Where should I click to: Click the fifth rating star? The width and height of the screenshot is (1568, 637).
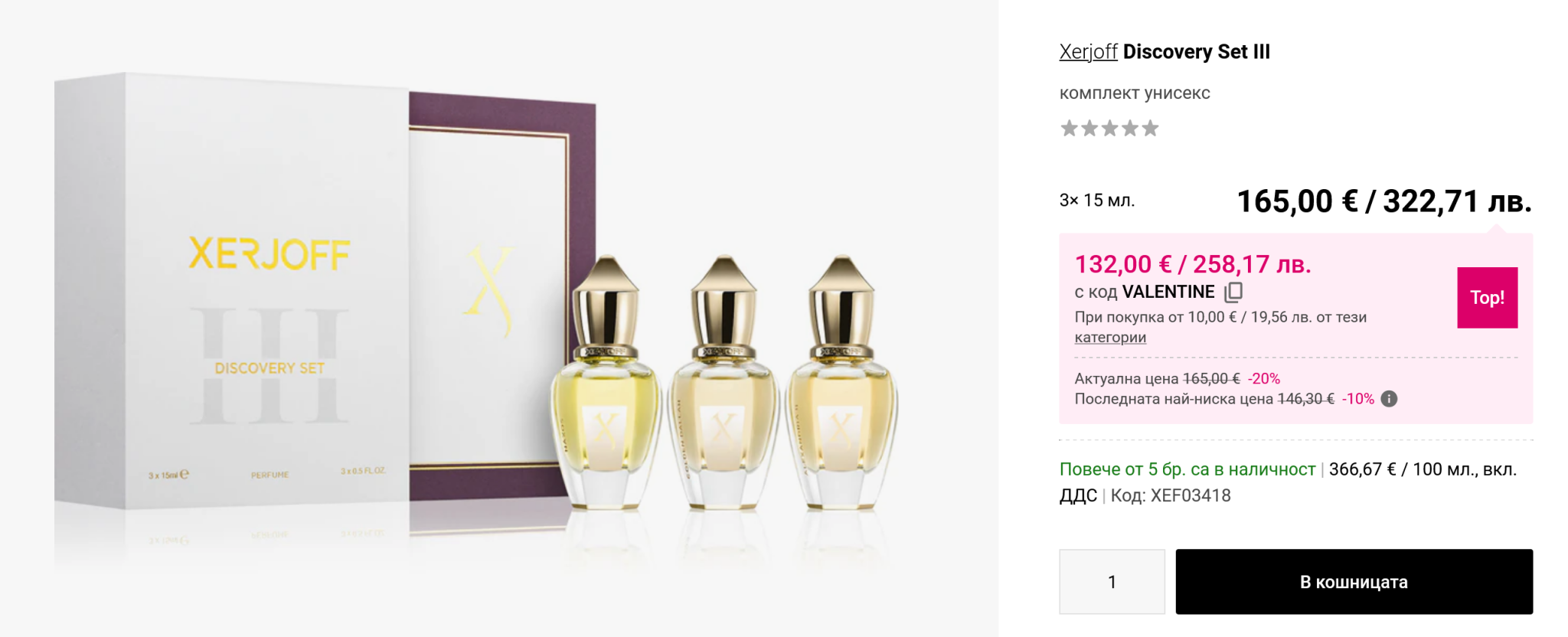point(1150,129)
